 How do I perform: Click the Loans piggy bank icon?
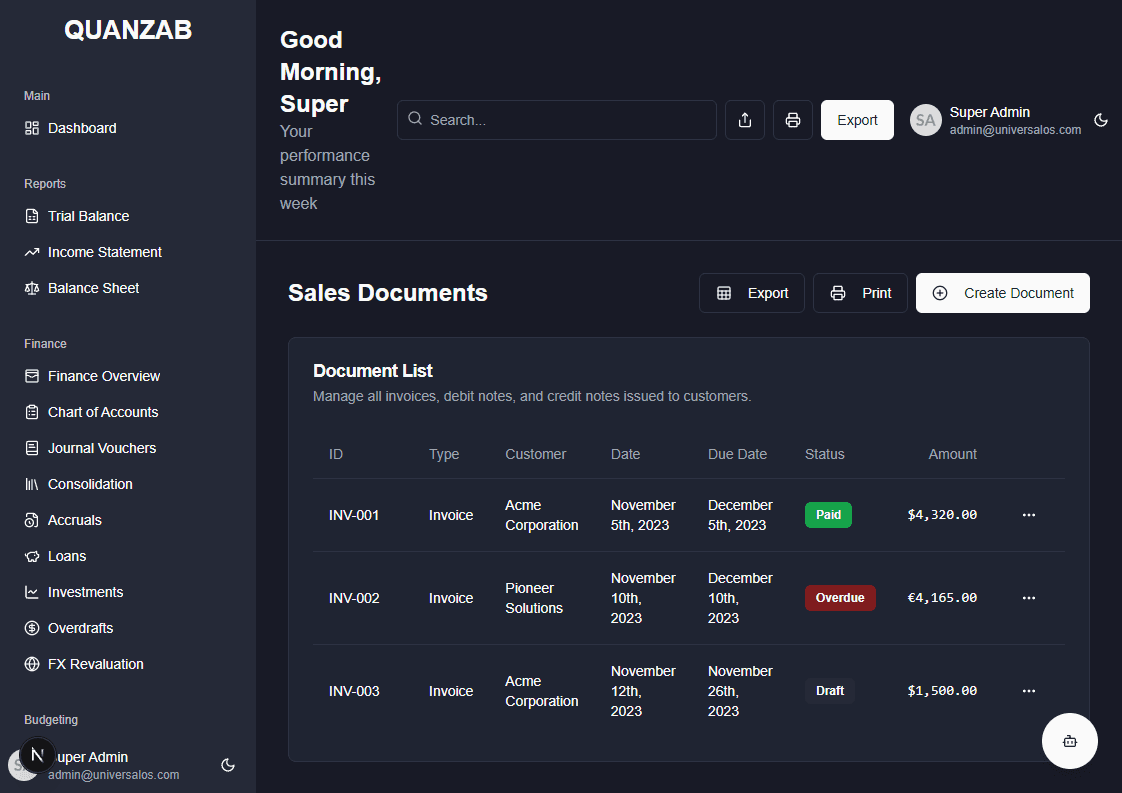[x=31, y=556]
